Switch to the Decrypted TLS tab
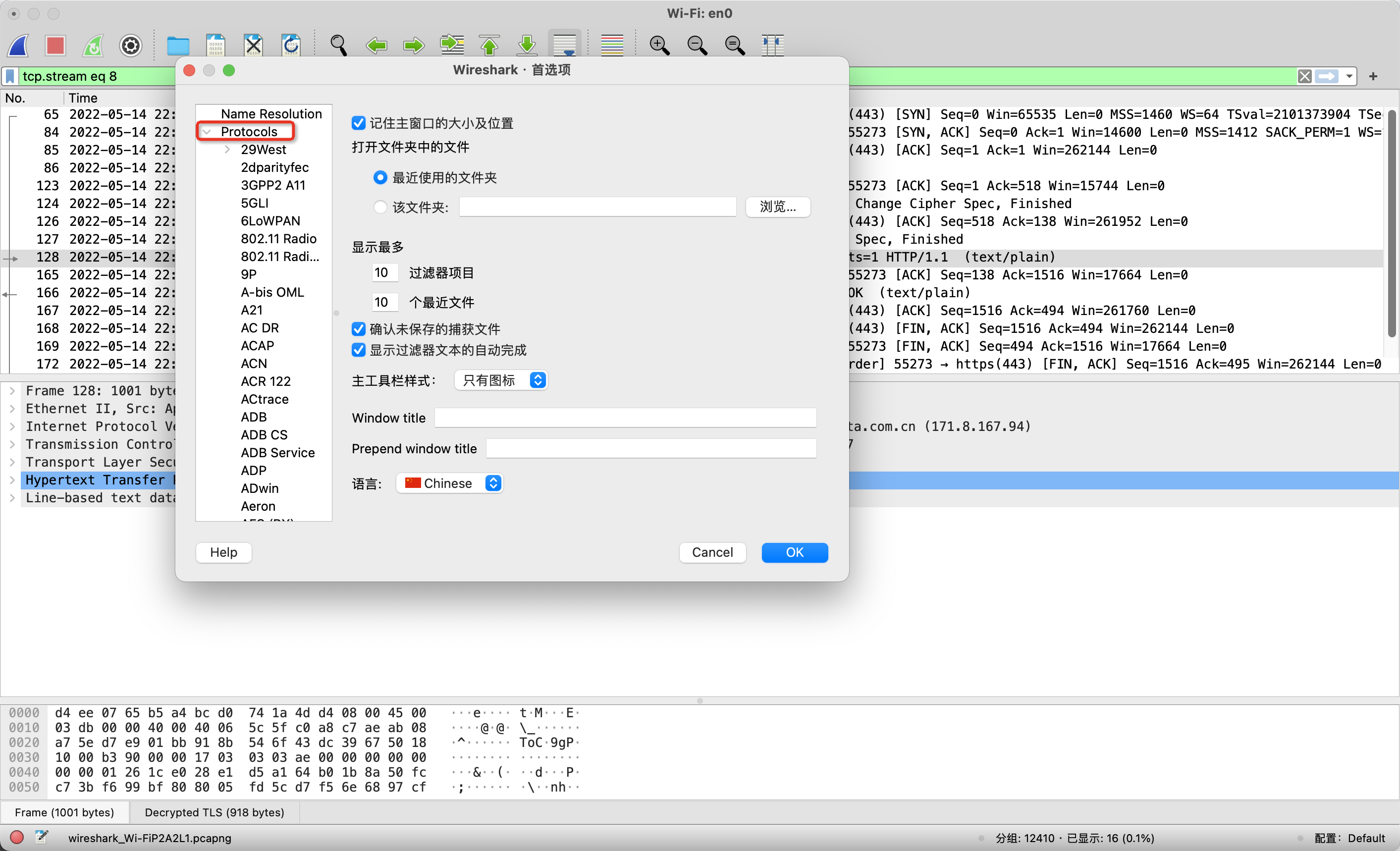Screen dimensions: 1400x851 [x=214, y=812]
